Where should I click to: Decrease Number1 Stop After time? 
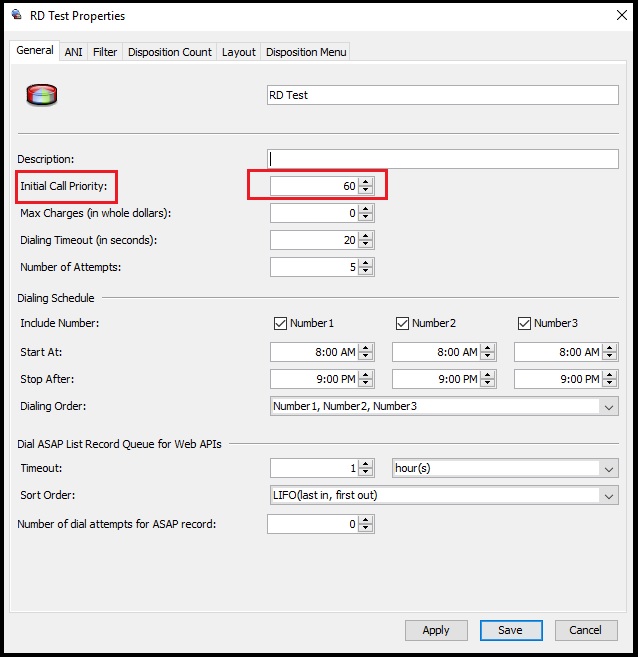click(x=366, y=383)
